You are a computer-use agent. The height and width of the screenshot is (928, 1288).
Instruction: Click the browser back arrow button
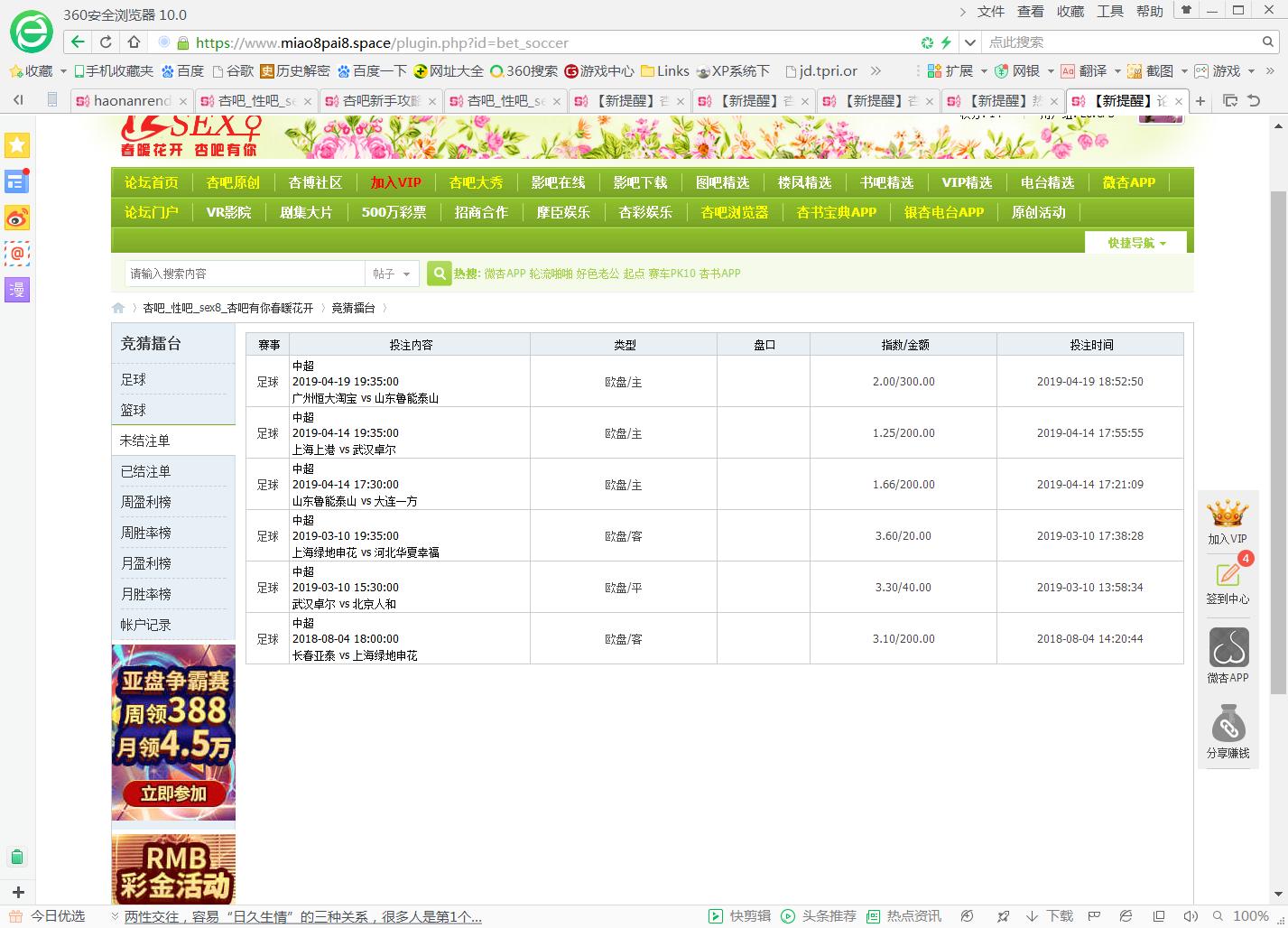pyautogui.click(x=78, y=42)
